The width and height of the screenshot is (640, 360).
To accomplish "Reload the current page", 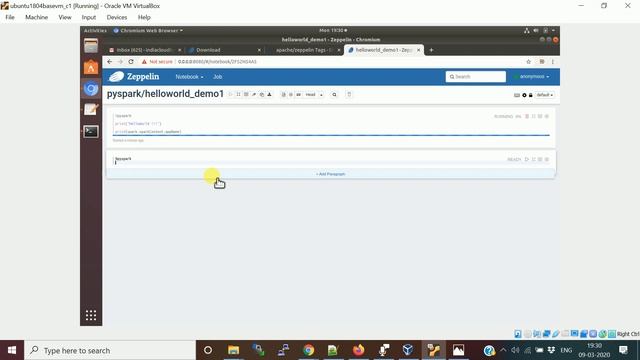I will pyautogui.click(x=131, y=62).
